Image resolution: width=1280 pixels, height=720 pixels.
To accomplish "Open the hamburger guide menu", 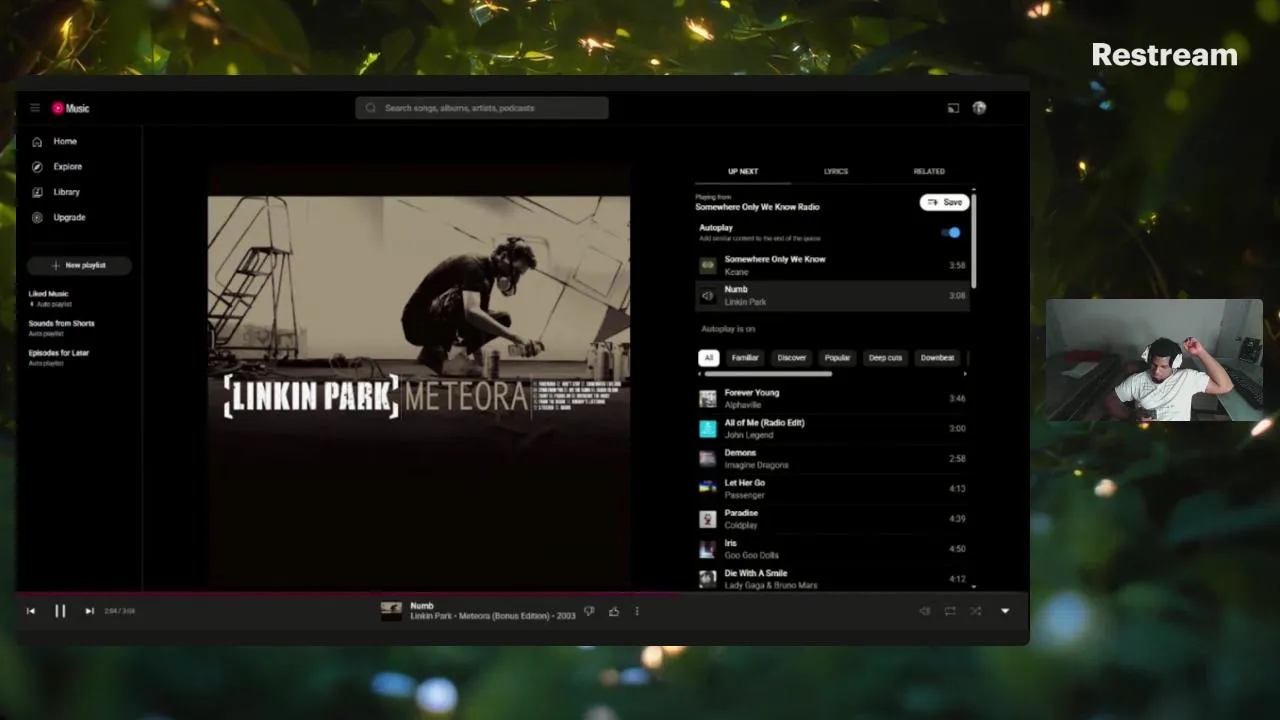I will [x=35, y=108].
